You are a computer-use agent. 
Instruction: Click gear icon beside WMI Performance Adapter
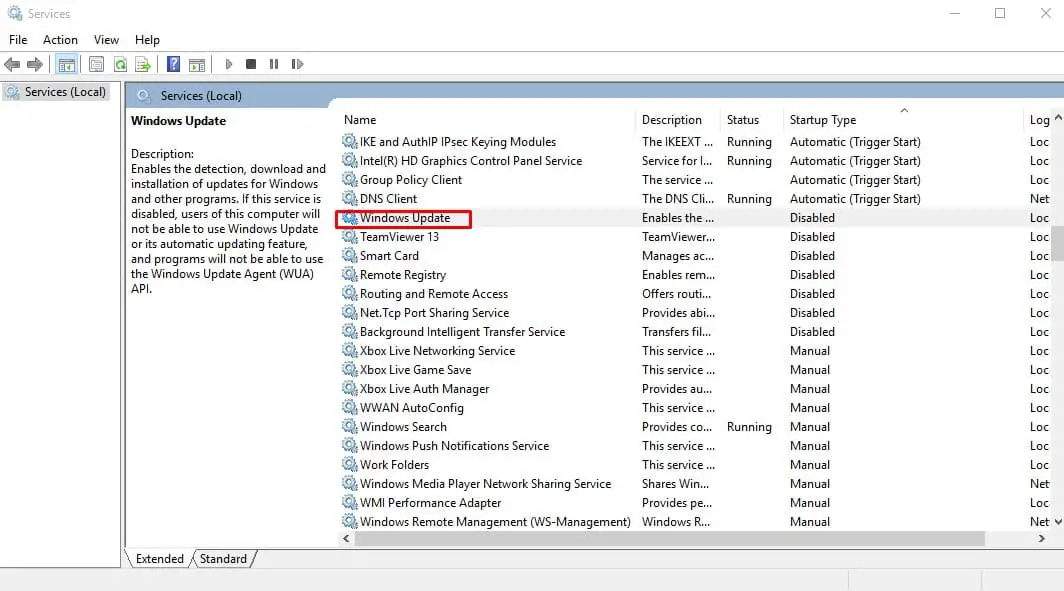(349, 502)
